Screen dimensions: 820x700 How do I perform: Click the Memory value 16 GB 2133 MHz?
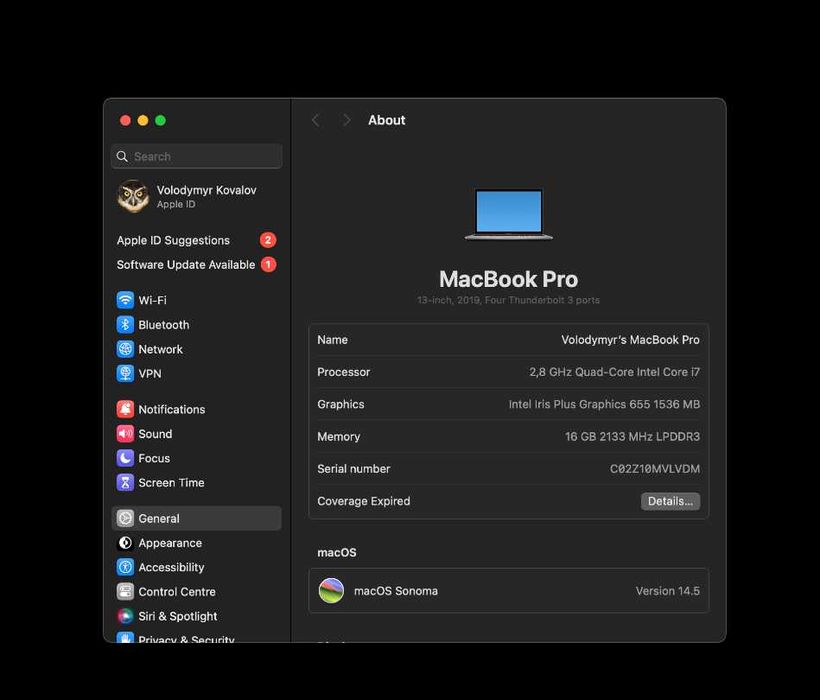pyautogui.click(x=632, y=437)
